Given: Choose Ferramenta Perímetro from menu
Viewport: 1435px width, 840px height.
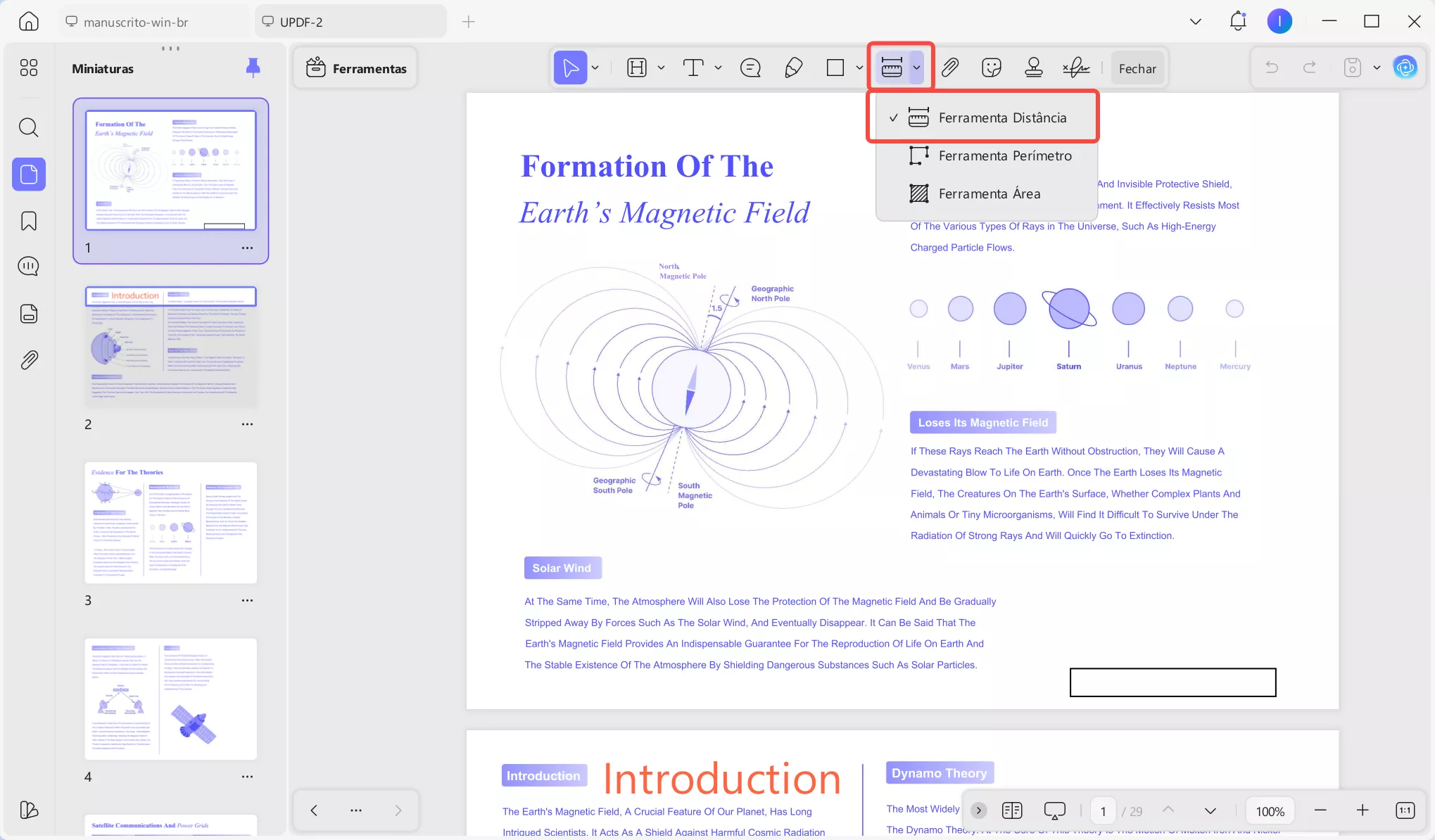Looking at the screenshot, I should 1004,155.
